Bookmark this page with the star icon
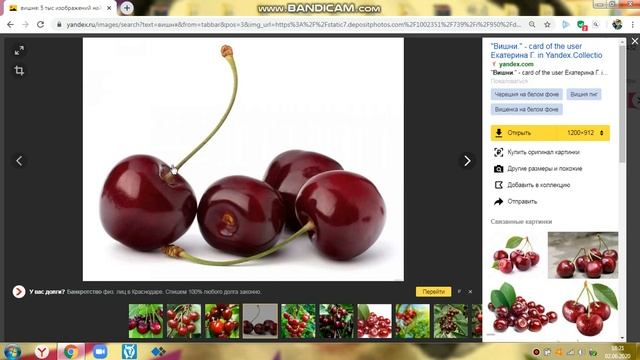The width and height of the screenshot is (640, 360). (547, 24)
